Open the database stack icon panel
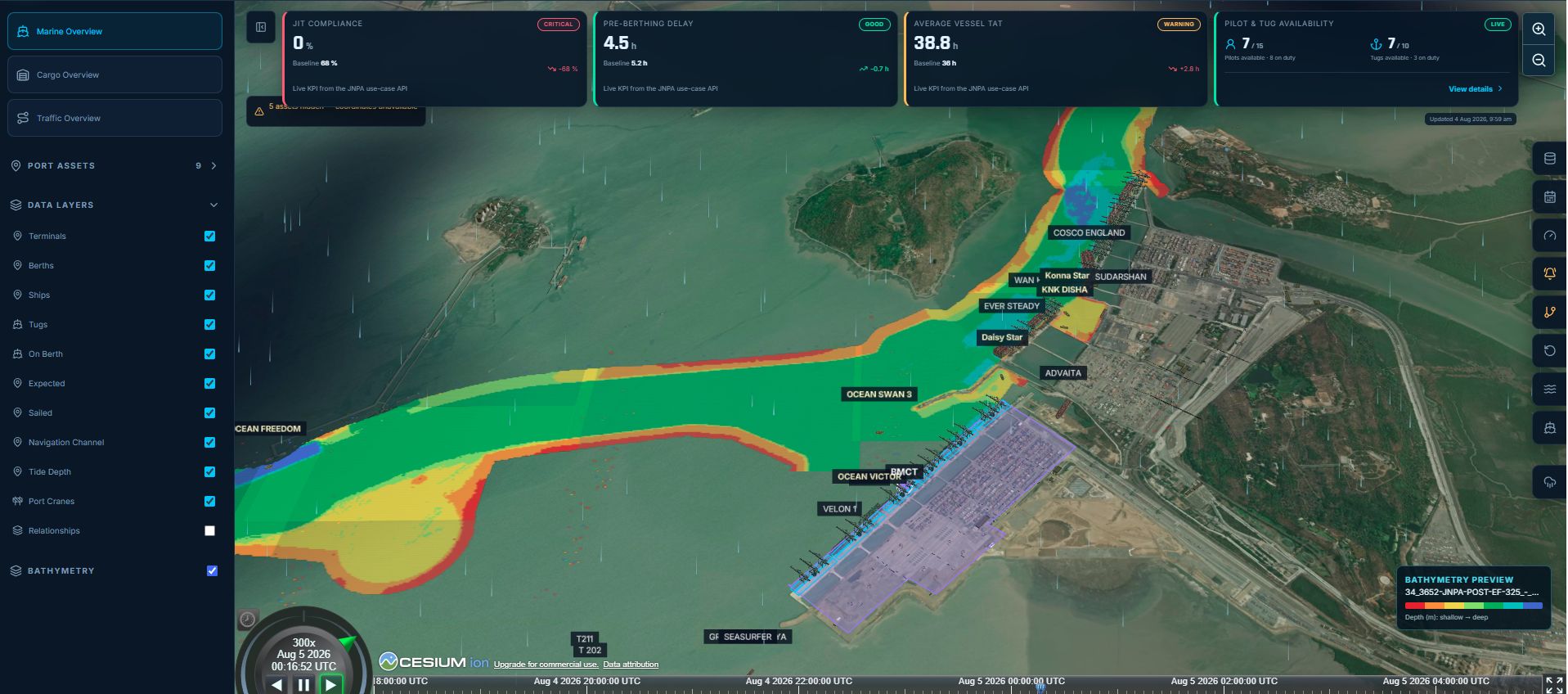 (x=1549, y=159)
